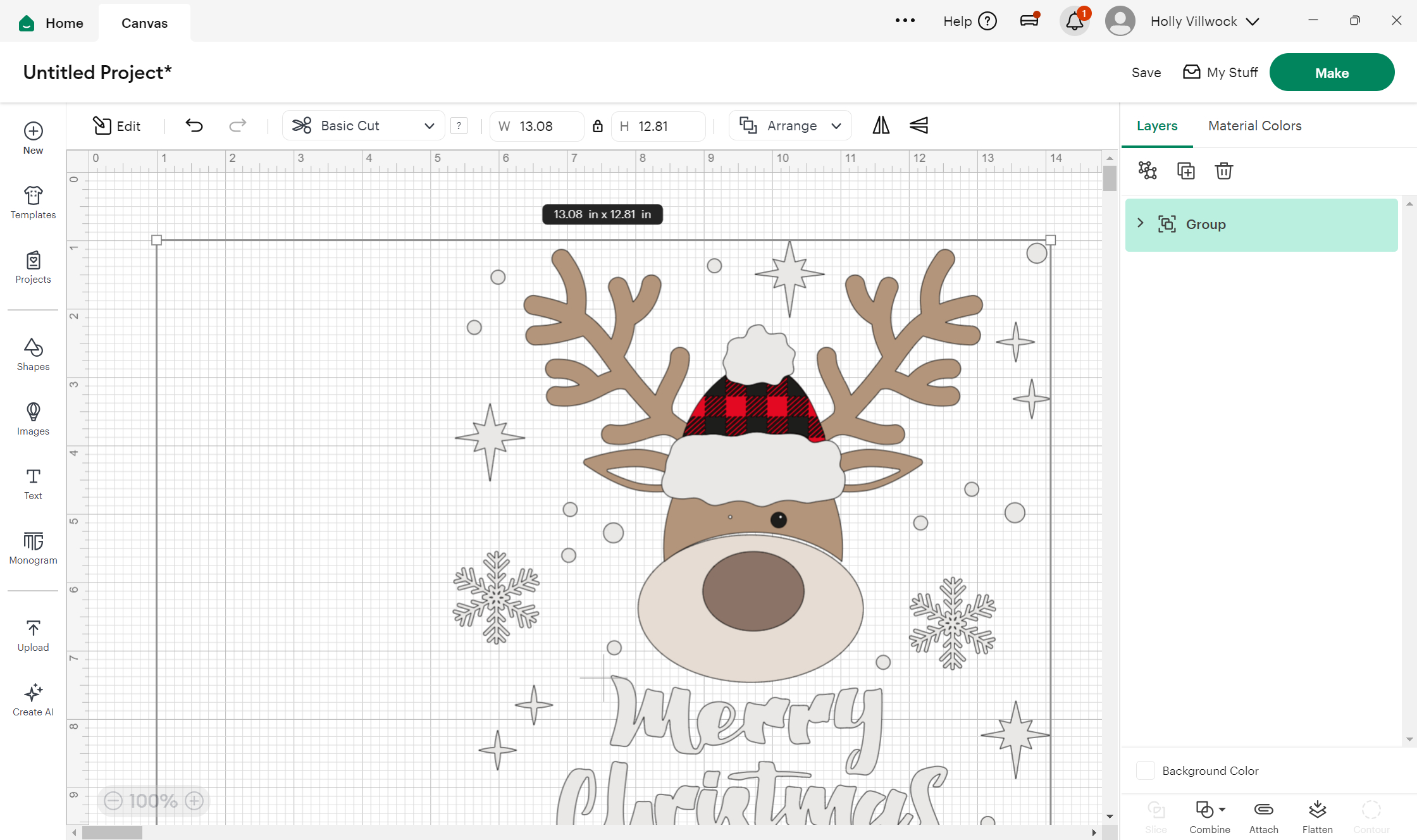Open the Templates panel
The height and width of the screenshot is (840, 1417).
coord(33,202)
